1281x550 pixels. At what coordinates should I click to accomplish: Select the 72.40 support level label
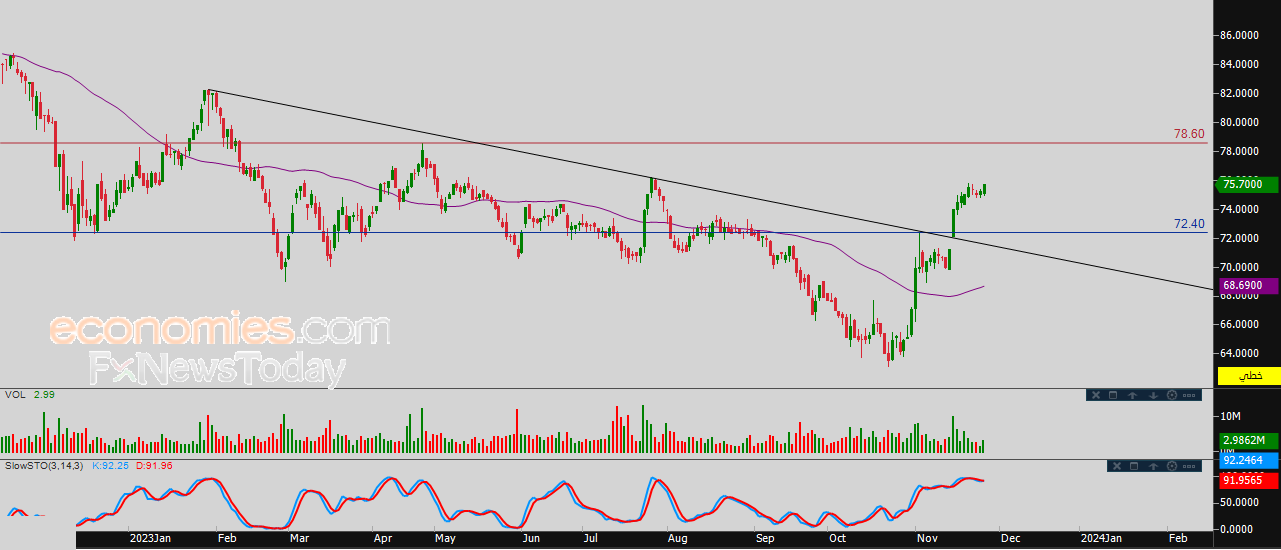click(1189, 224)
